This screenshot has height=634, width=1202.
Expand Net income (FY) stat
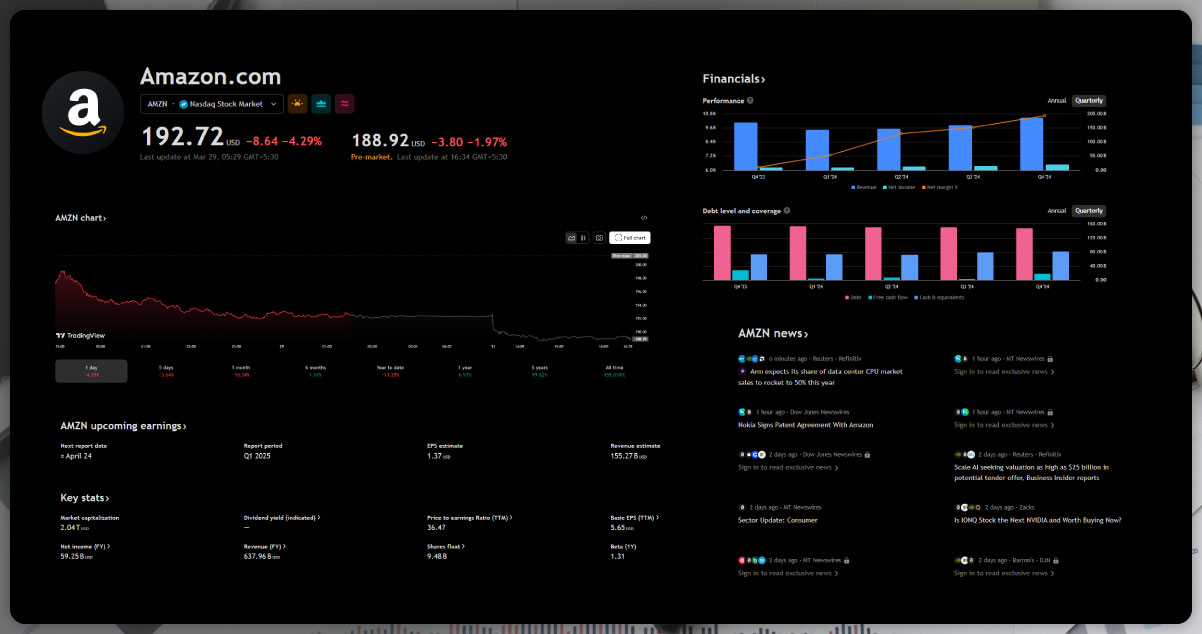click(x=85, y=546)
